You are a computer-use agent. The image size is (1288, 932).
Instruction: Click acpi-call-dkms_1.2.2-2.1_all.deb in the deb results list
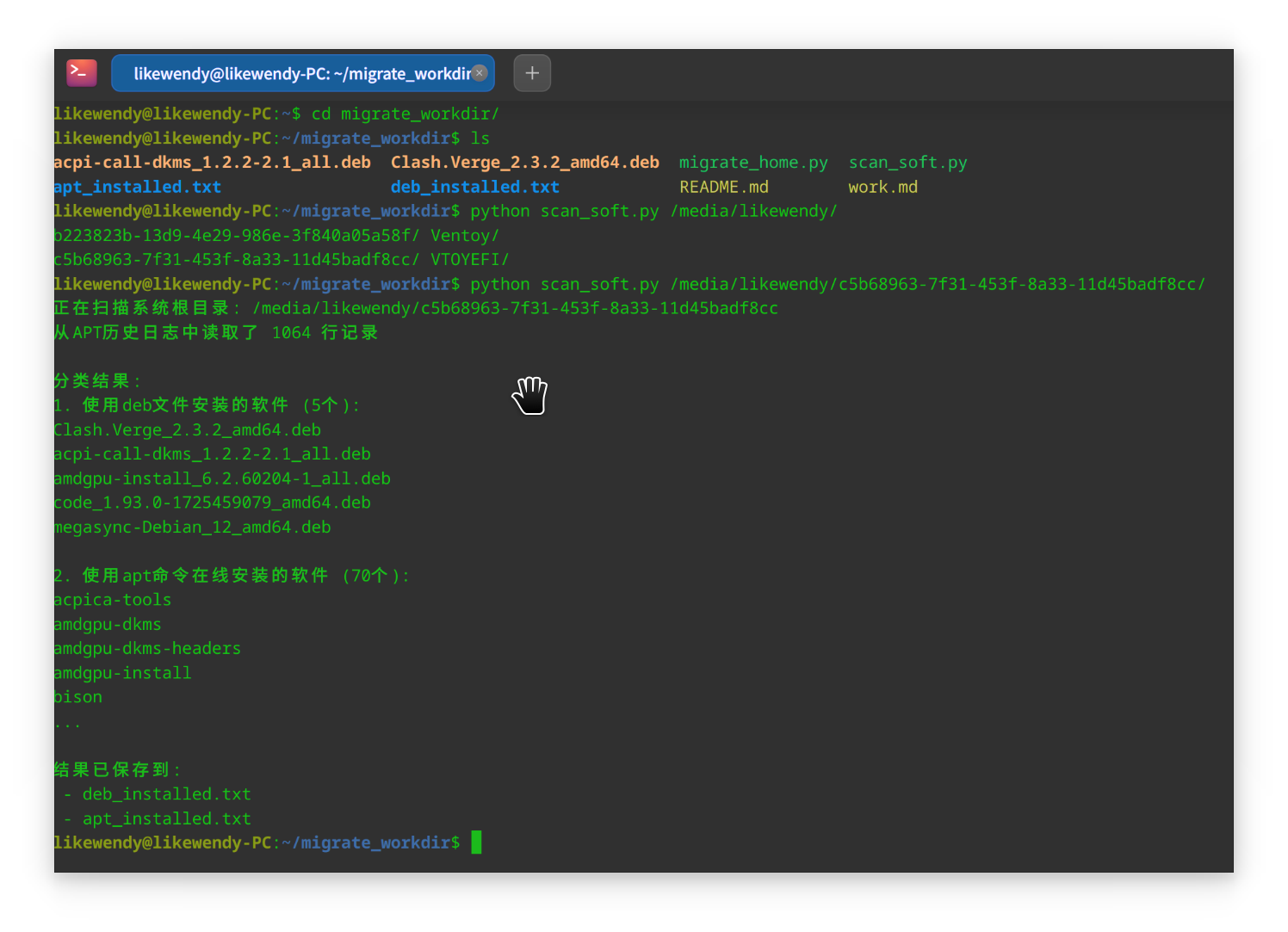tap(213, 454)
